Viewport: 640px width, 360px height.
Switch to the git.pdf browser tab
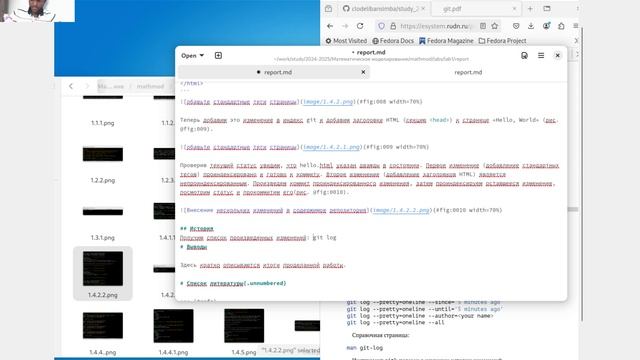[x=476, y=9]
